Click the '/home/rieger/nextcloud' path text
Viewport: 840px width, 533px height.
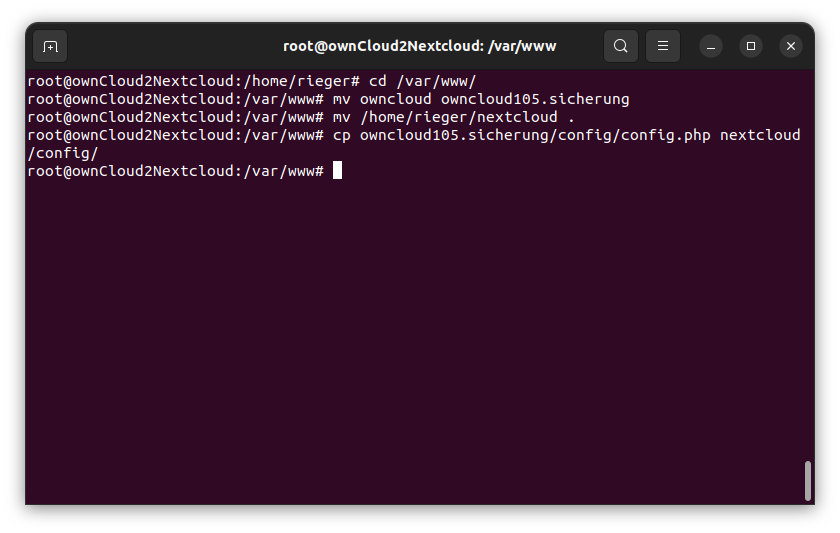[459, 117]
